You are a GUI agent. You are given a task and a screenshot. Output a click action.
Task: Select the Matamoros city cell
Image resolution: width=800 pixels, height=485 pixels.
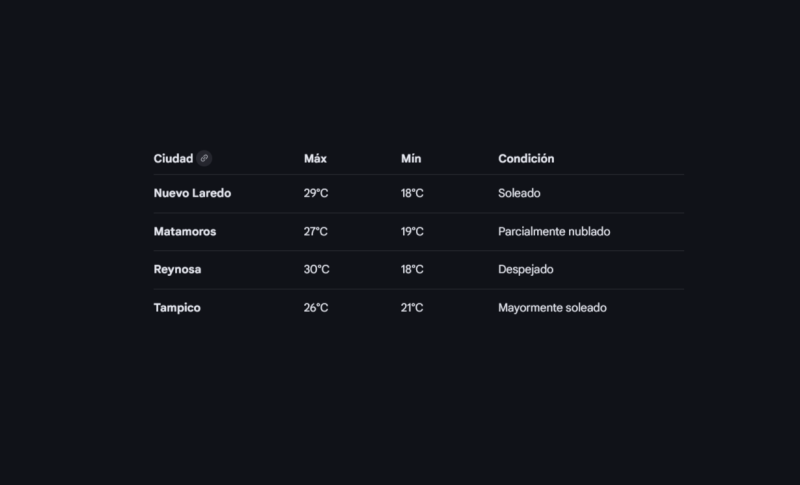(x=185, y=231)
